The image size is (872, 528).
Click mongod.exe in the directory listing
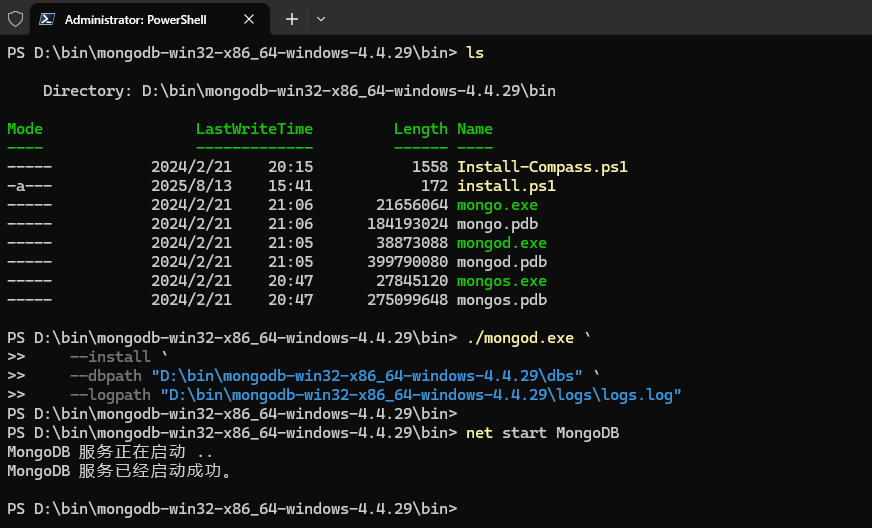coord(502,243)
